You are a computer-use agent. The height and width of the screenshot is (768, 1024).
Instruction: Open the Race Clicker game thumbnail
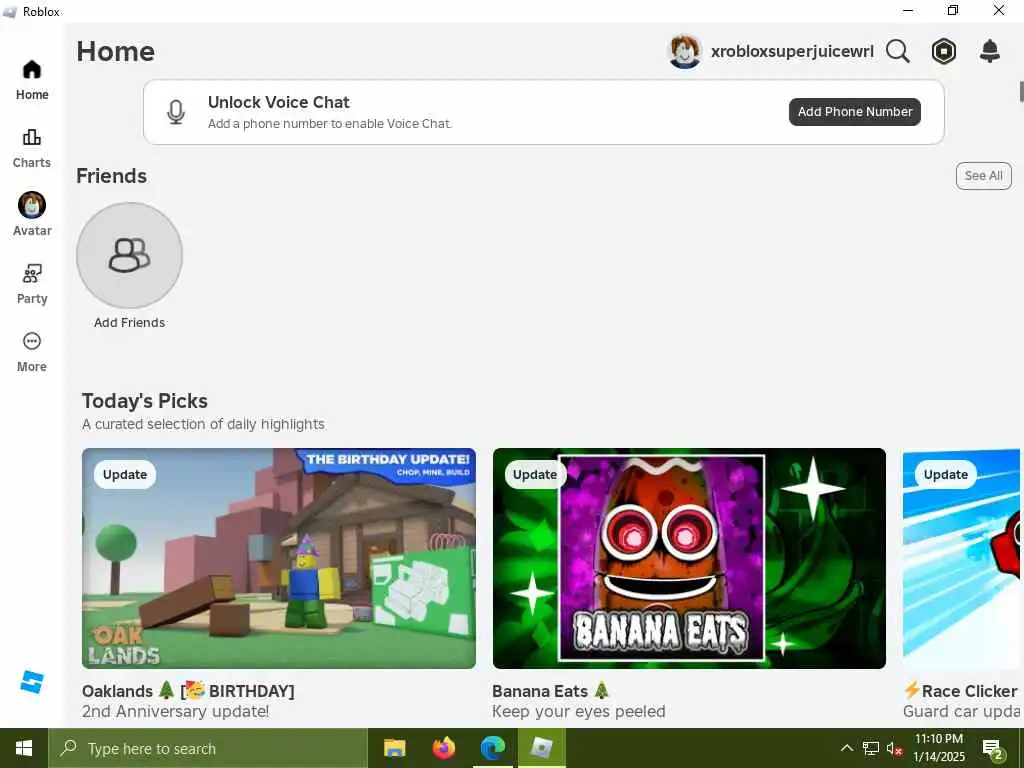coord(961,558)
